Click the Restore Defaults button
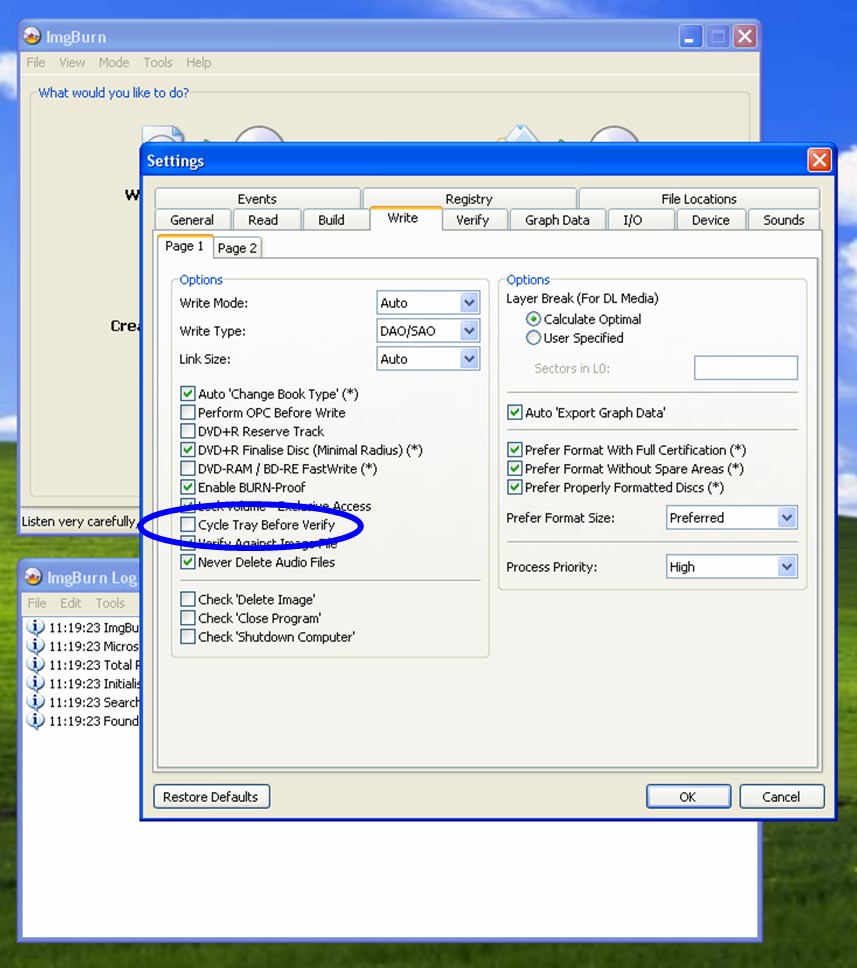The width and height of the screenshot is (857, 968). 211,796
